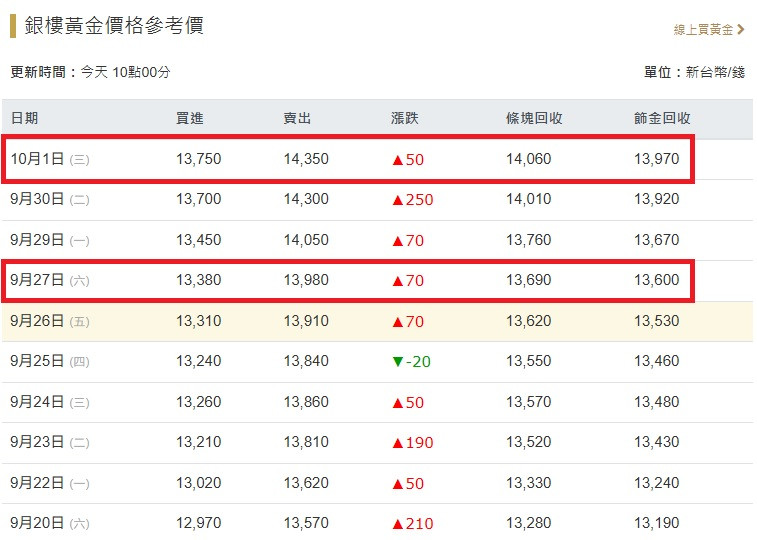Select the 條塊回收 column header
The image size is (757, 540).
coord(534,118)
